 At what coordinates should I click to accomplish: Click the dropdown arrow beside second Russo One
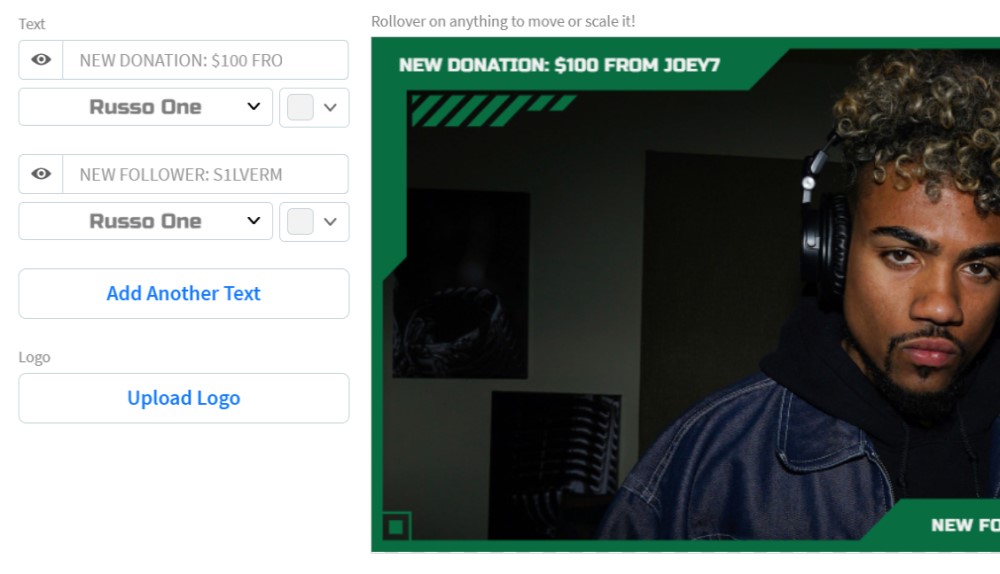point(254,221)
